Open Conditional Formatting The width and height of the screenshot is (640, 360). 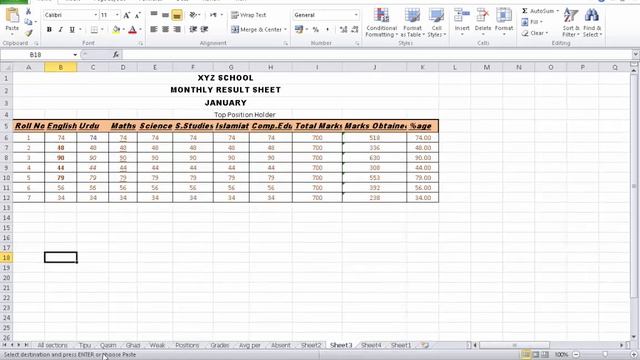click(x=381, y=23)
